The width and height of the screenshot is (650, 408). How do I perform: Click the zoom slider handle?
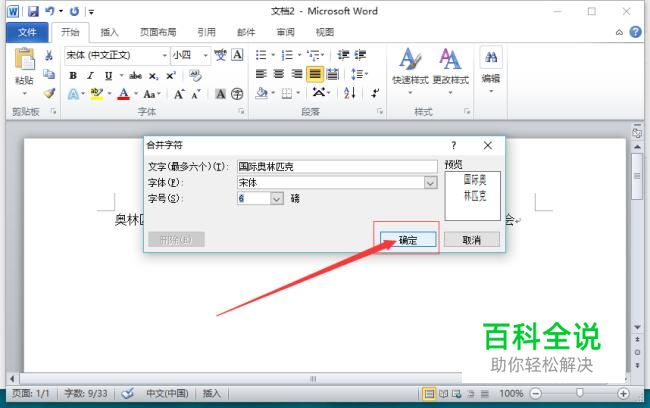click(580, 393)
